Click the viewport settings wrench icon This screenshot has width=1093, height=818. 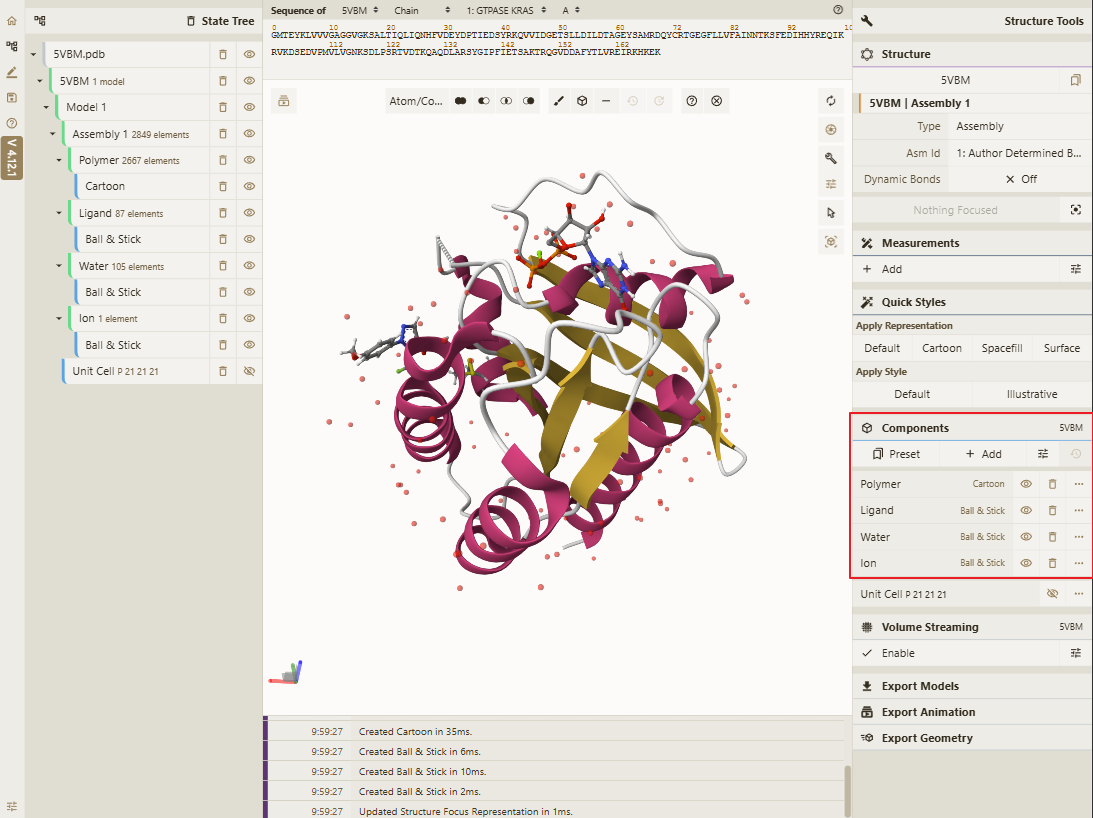point(831,158)
